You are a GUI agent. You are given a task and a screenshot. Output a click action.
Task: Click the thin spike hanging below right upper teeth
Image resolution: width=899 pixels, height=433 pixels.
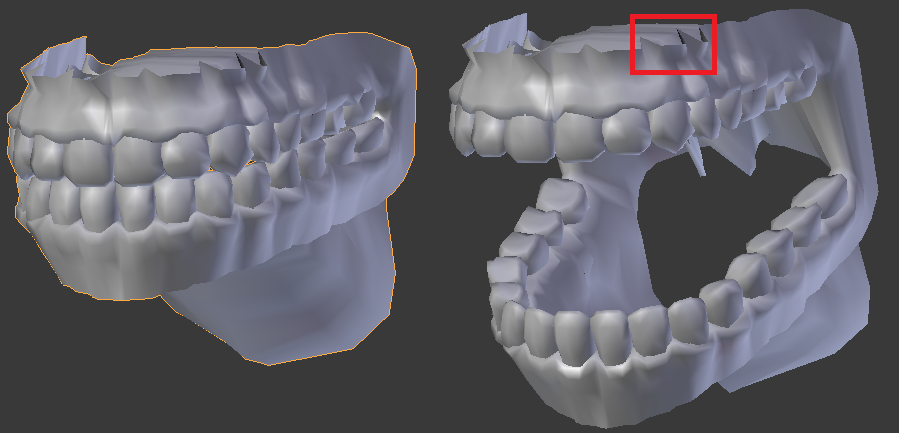pos(695,158)
